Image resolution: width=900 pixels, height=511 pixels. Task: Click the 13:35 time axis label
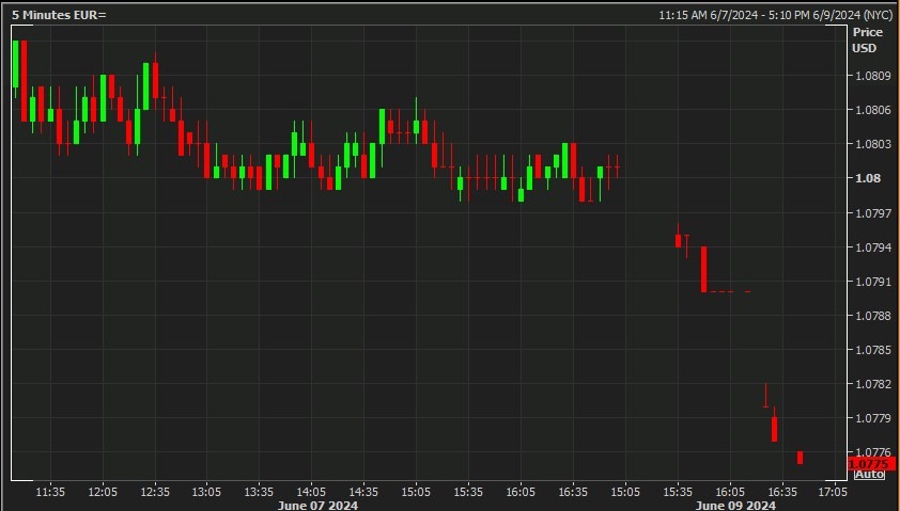[259, 492]
